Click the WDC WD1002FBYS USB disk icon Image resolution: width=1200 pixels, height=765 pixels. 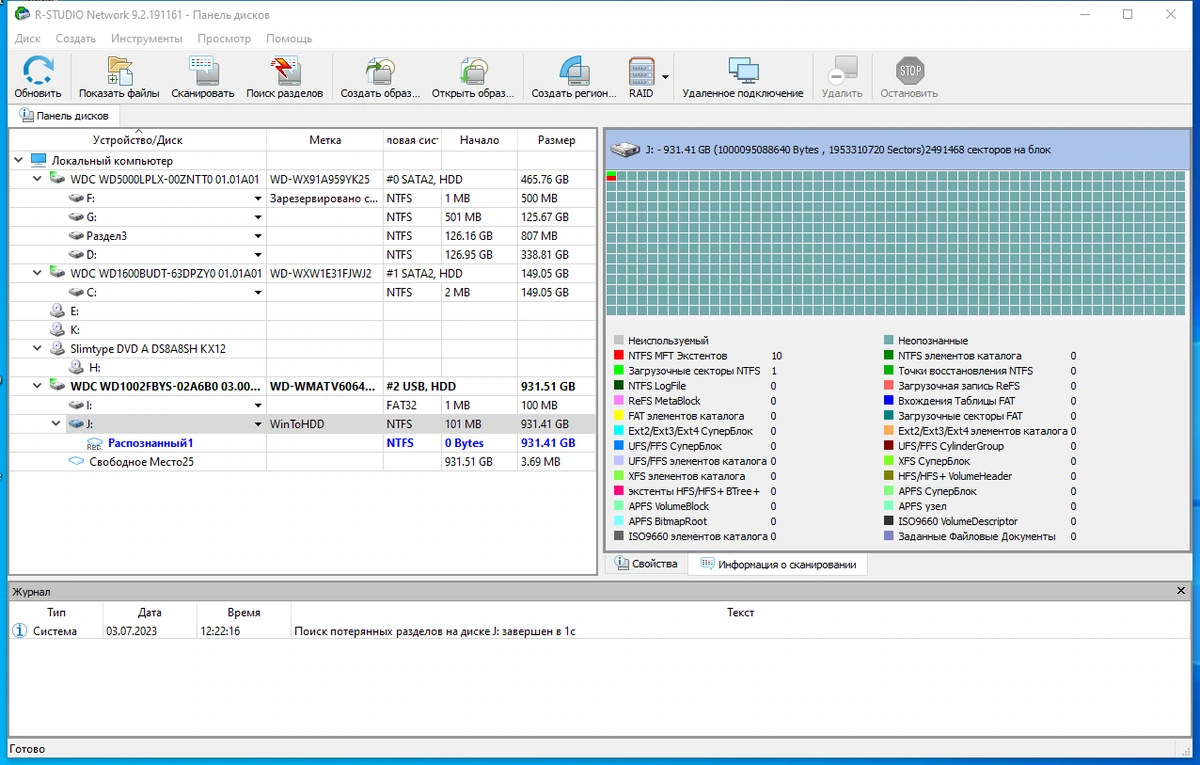point(58,386)
